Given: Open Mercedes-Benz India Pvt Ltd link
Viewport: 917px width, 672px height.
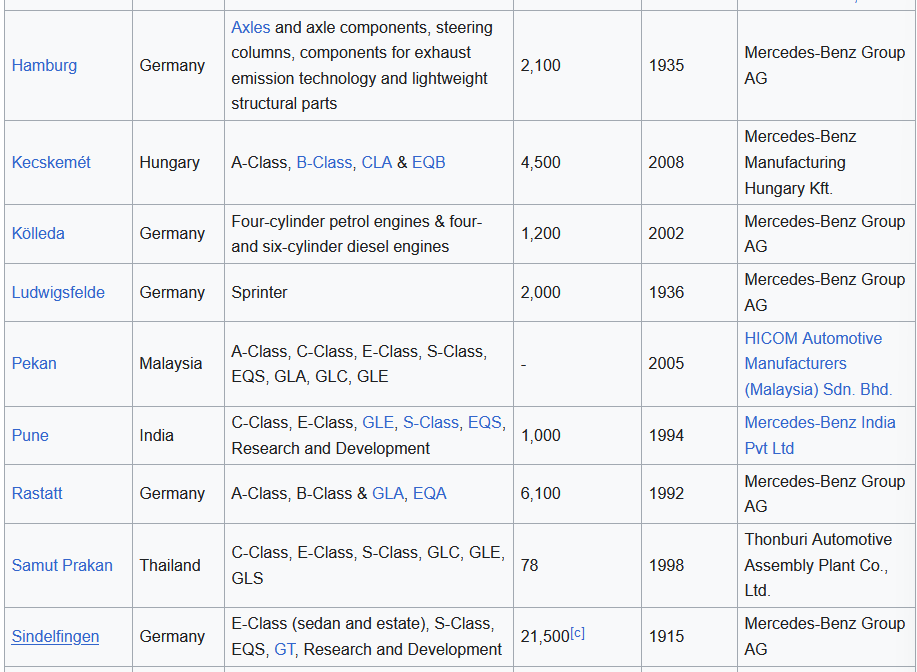Looking at the screenshot, I should tap(819, 435).
